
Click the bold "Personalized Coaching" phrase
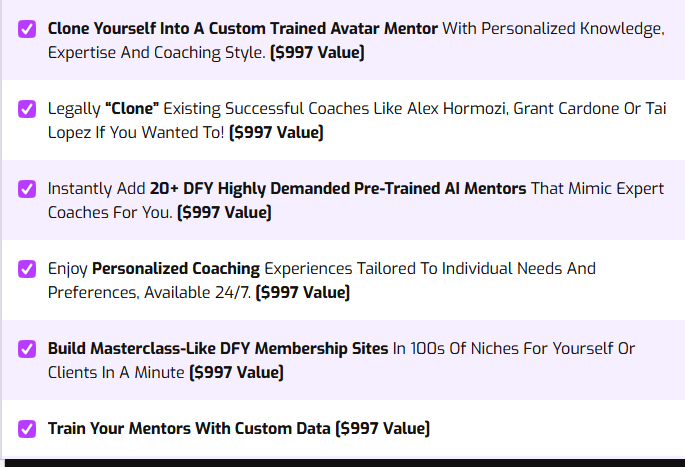click(x=176, y=268)
